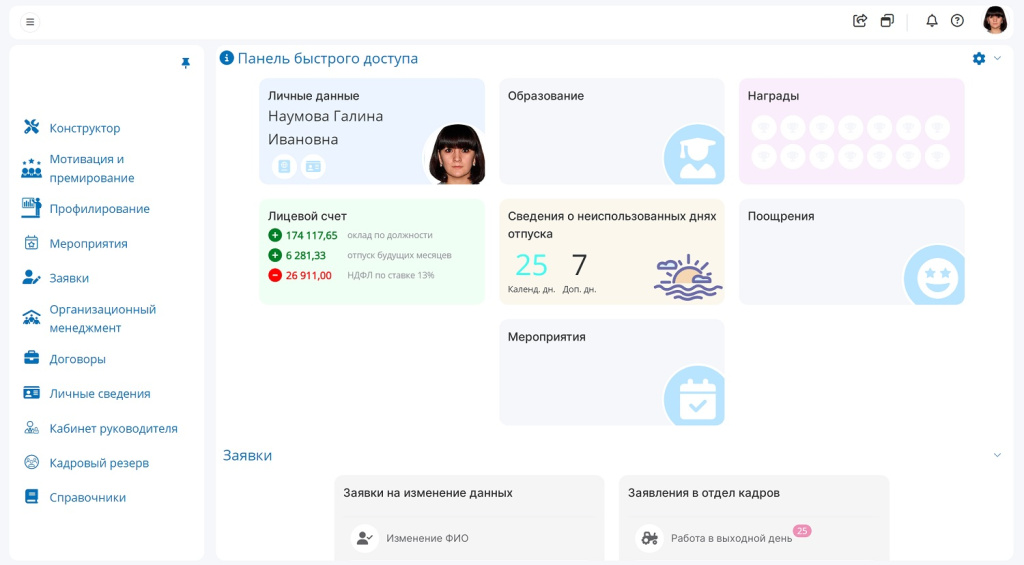Click the red minus next to 26 911,00
The height and width of the screenshot is (565, 1024).
tap(275, 276)
